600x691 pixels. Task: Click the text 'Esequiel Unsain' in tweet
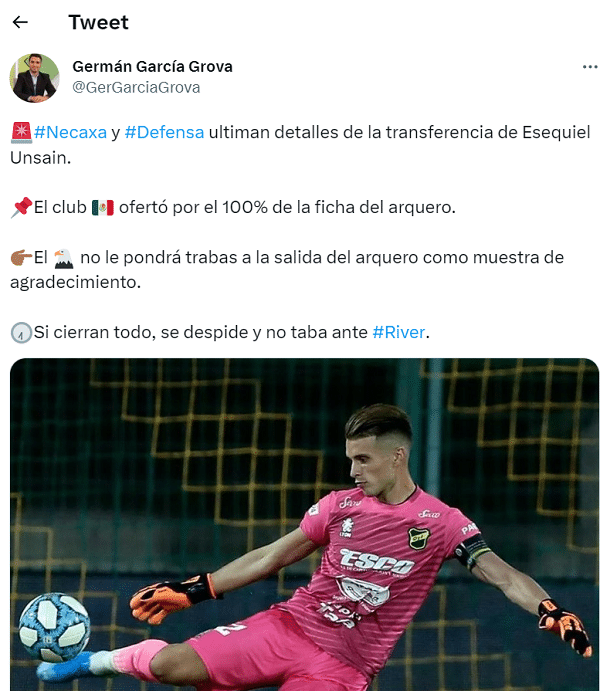point(300,145)
